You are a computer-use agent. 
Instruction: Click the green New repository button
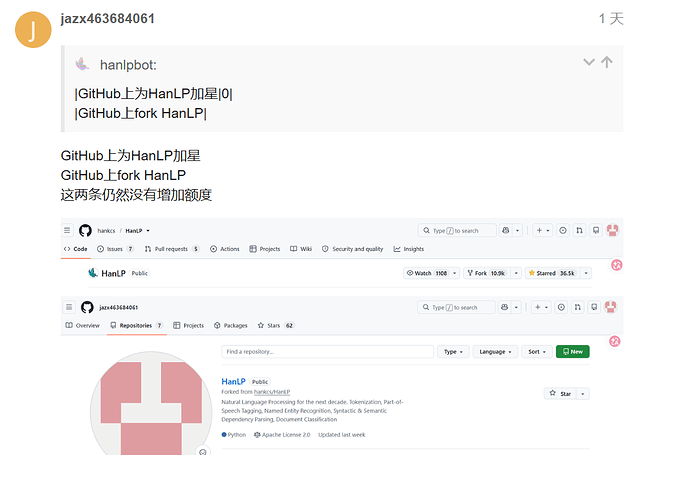(x=573, y=352)
